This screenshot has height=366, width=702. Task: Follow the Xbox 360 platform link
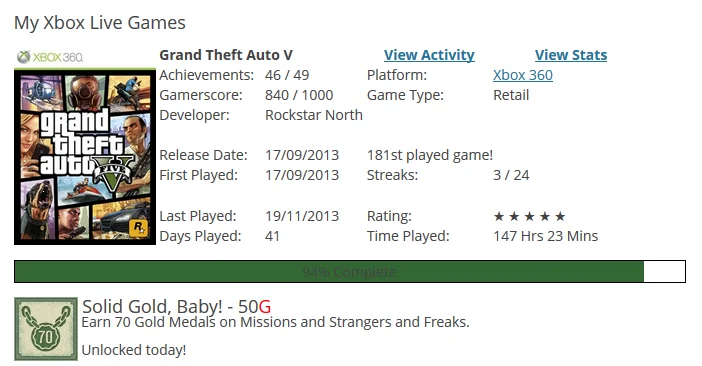(523, 75)
